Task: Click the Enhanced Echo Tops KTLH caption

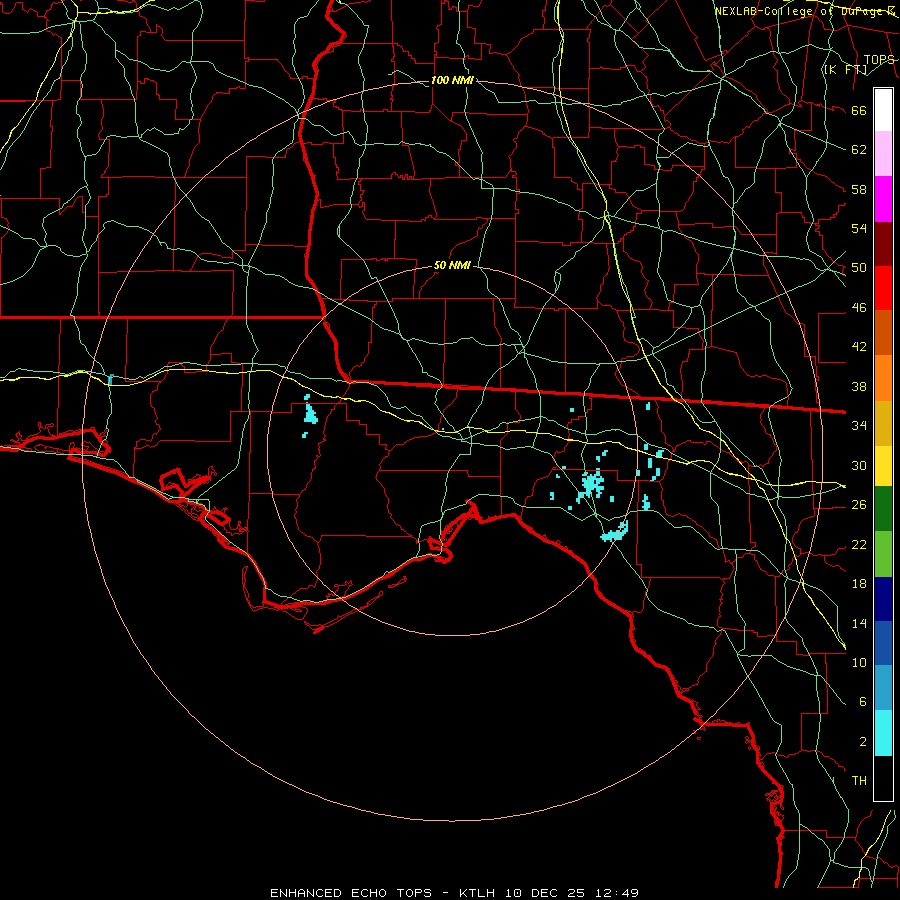Action: (454, 893)
